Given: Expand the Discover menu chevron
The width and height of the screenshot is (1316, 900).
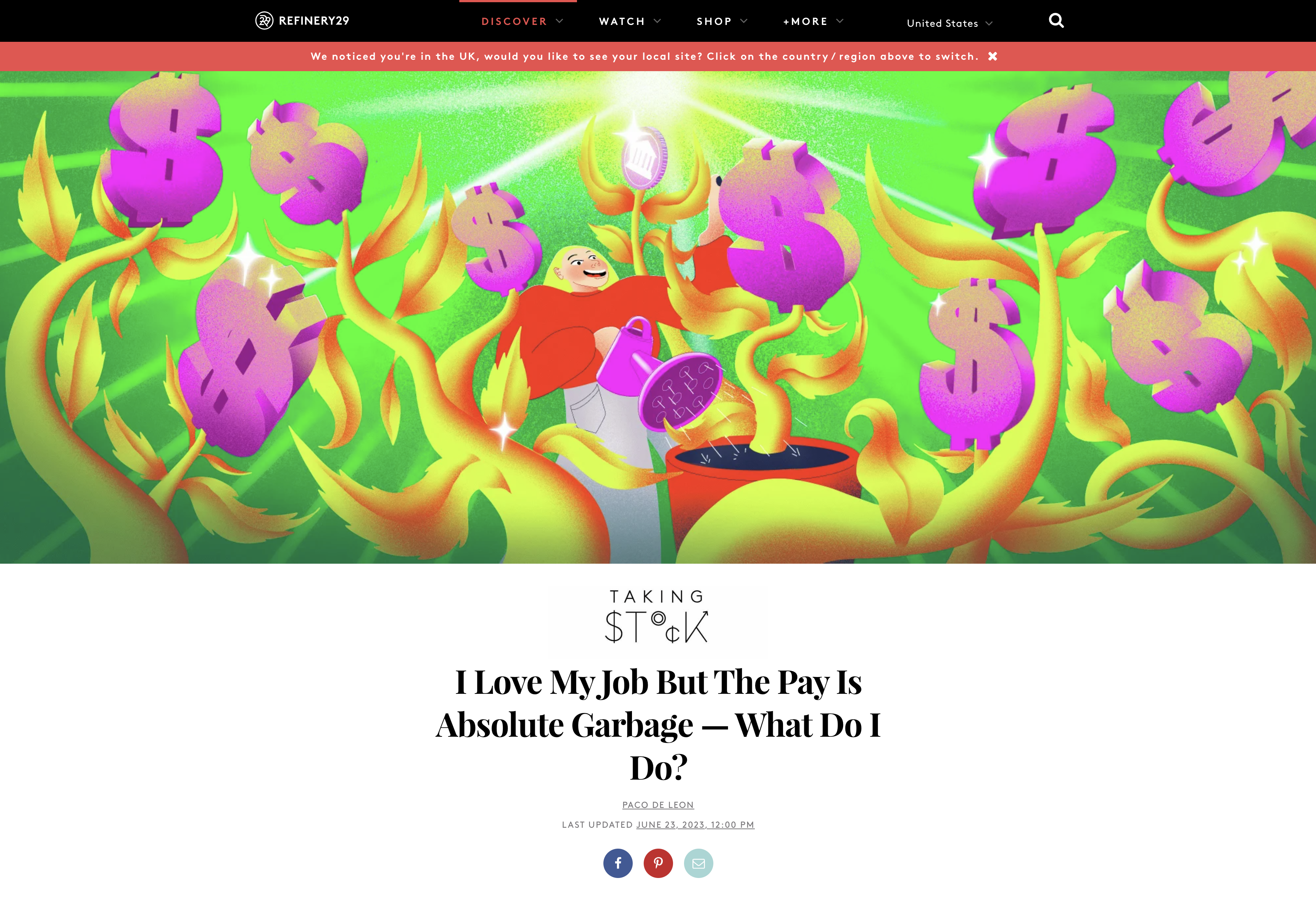Looking at the screenshot, I should tap(559, 21).
